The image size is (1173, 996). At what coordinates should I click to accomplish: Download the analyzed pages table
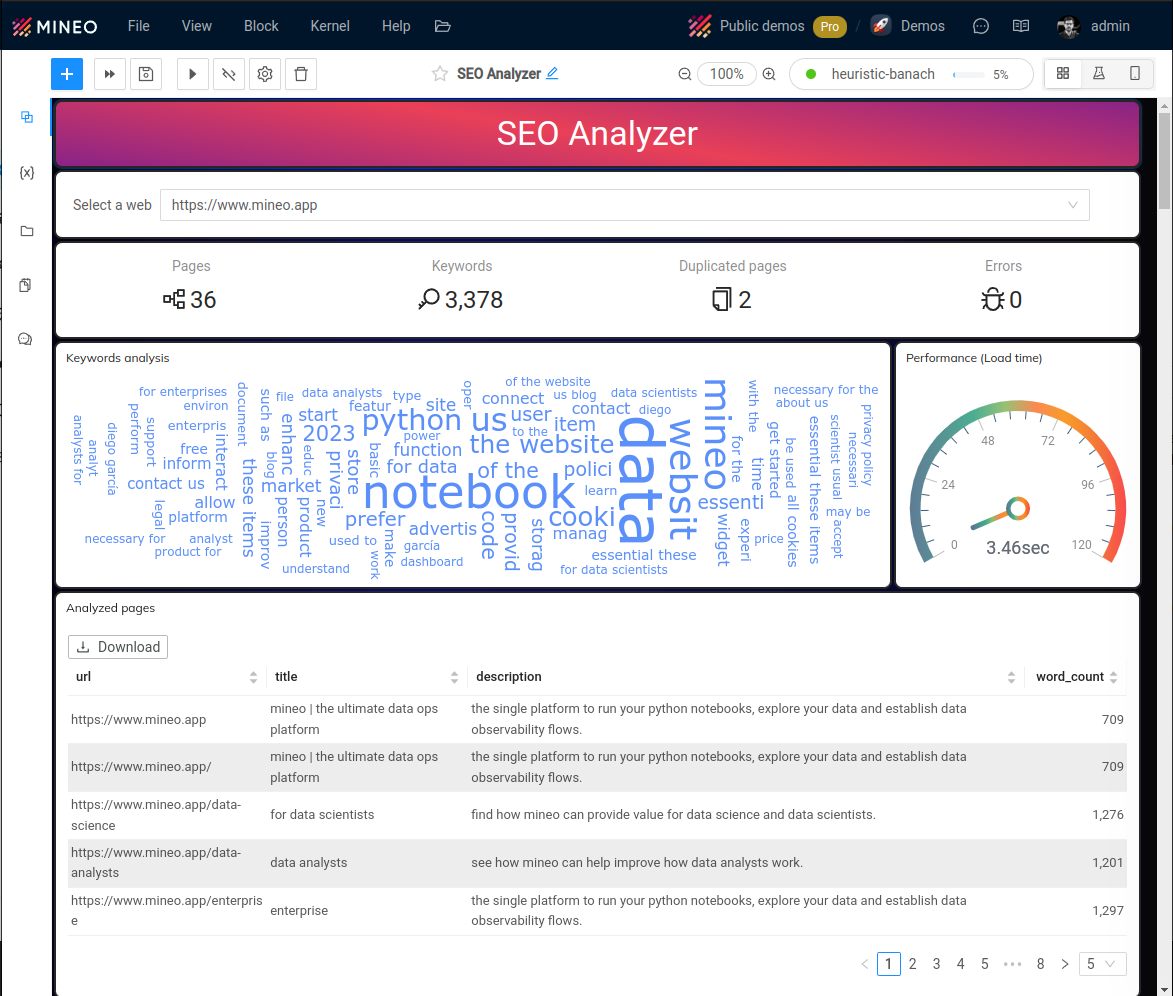tap(118, 647)
